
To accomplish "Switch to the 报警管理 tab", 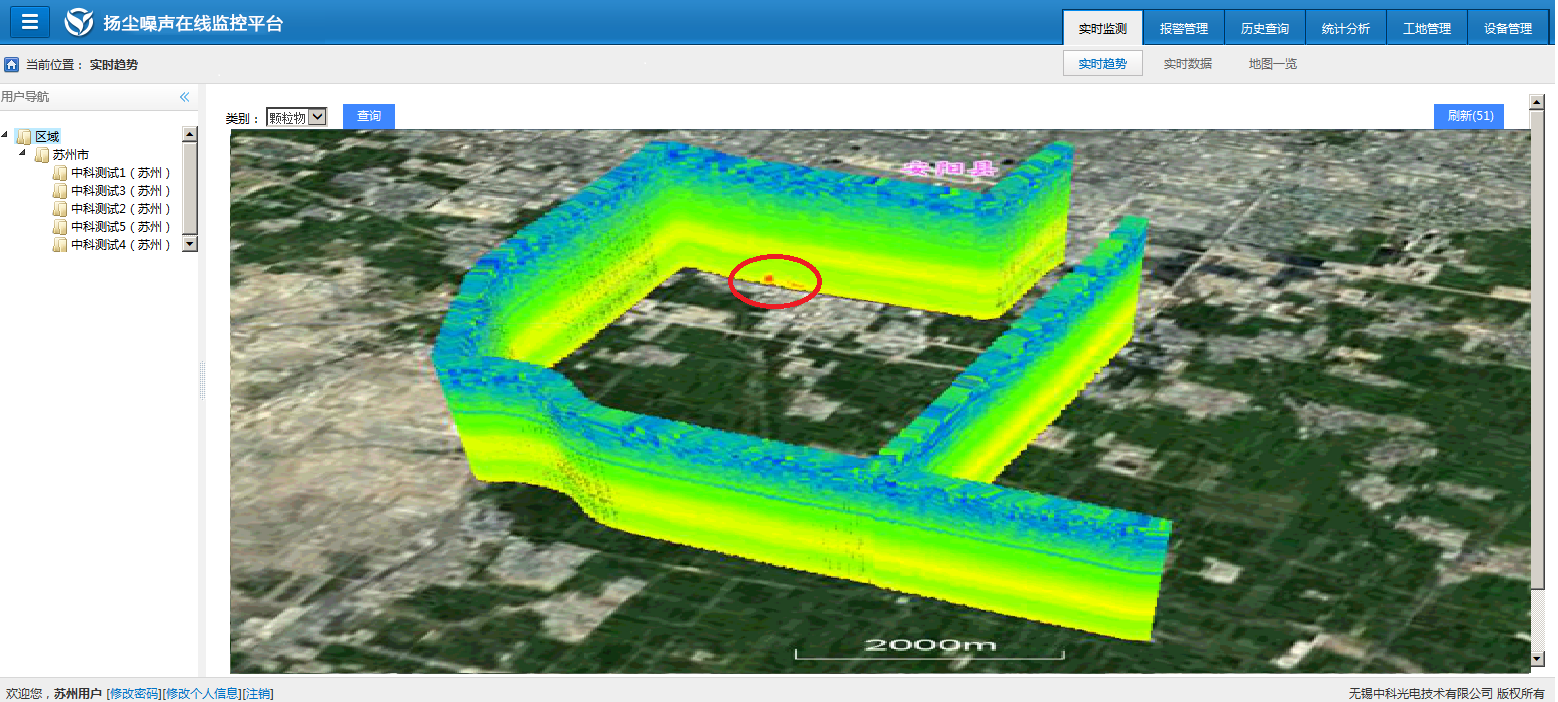I will tap(1184, 29).
